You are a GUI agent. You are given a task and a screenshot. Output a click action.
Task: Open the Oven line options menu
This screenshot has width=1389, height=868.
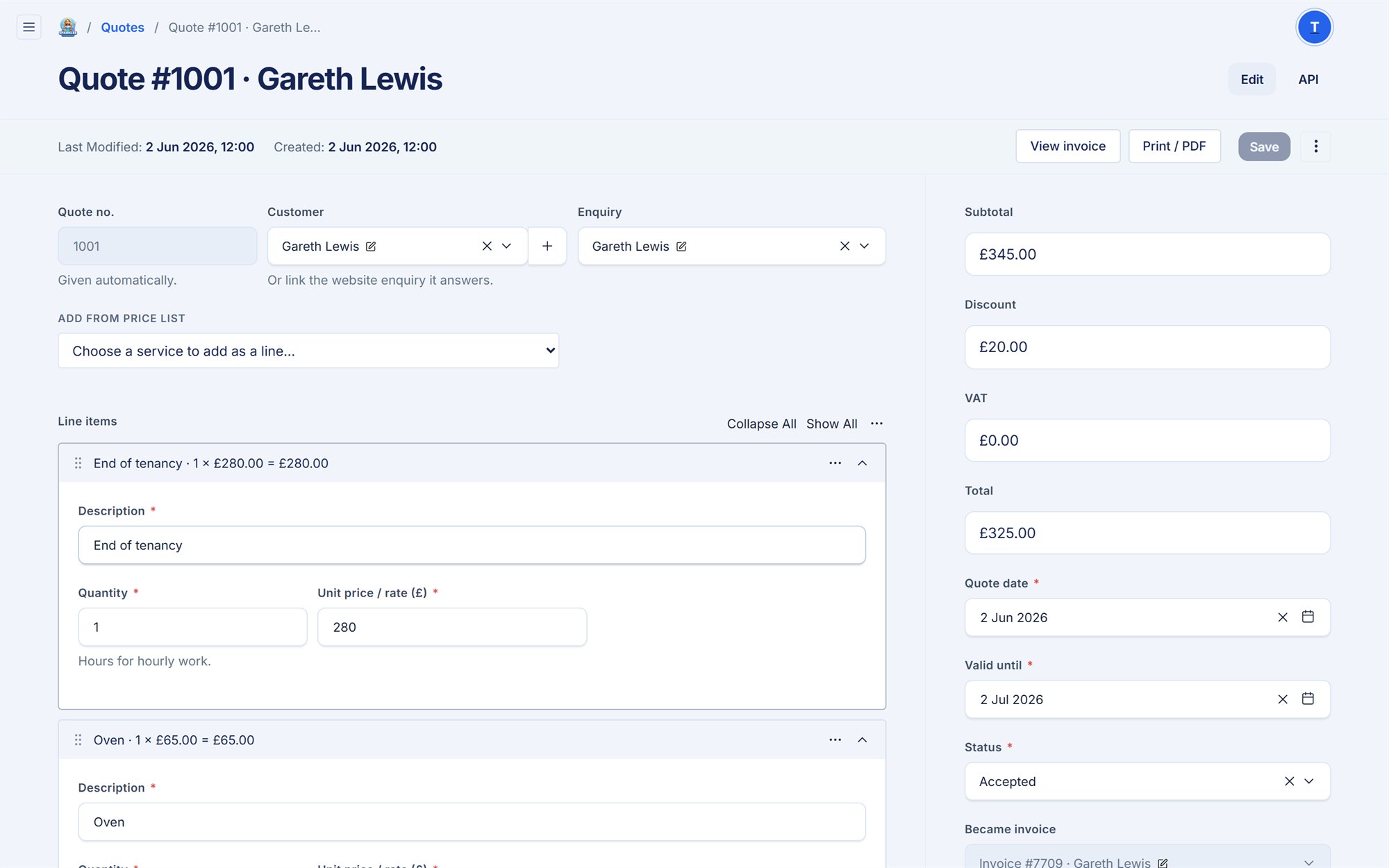point(835,740)
